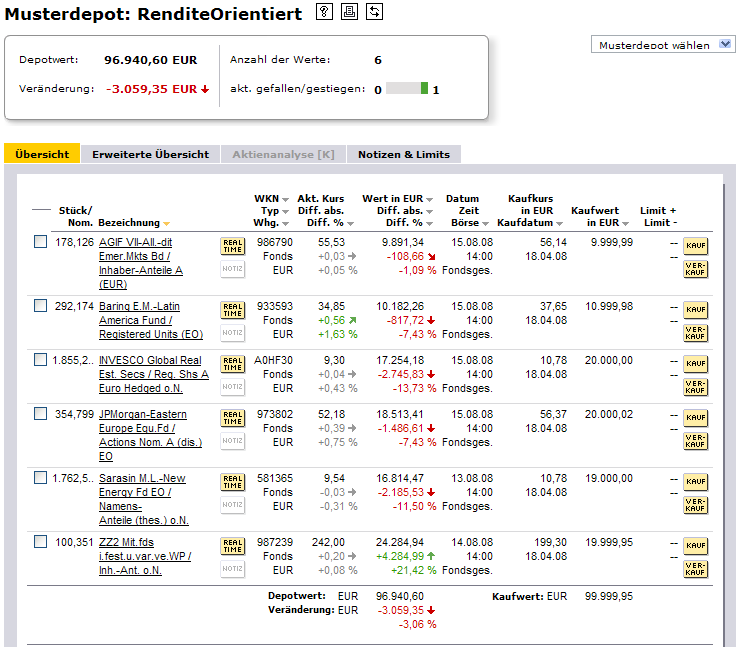739x647 pixels.
Task: Open Real Time quote for AGIF fund
Action: click(x=232, y=246)
